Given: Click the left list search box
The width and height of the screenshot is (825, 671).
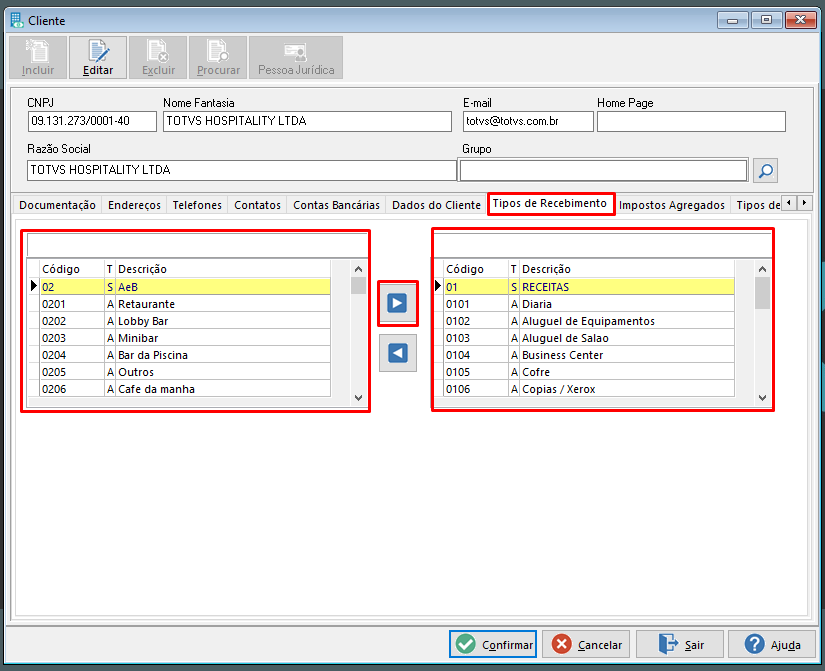Looking at the screenshot, I should point(197,245).
